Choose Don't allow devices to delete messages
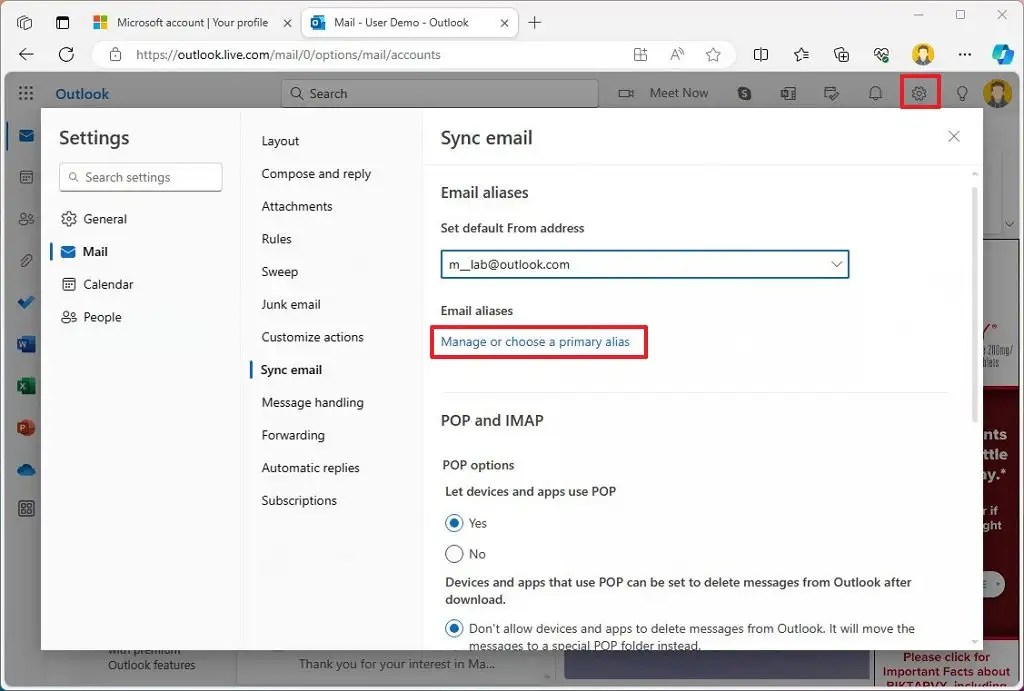 (454, 628)
